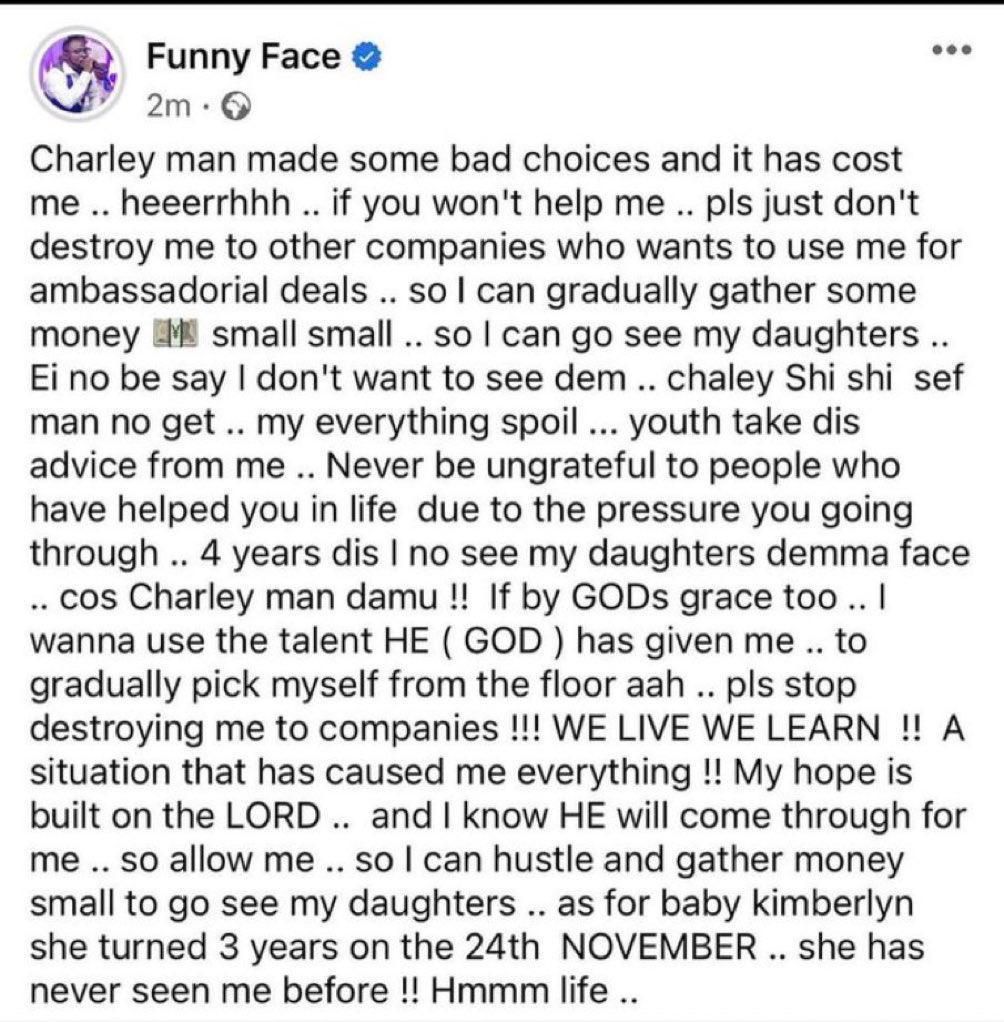Screen dimensions: 1004x1022
Task: Open the Funny Face author name link
Action: click(243, 57)
